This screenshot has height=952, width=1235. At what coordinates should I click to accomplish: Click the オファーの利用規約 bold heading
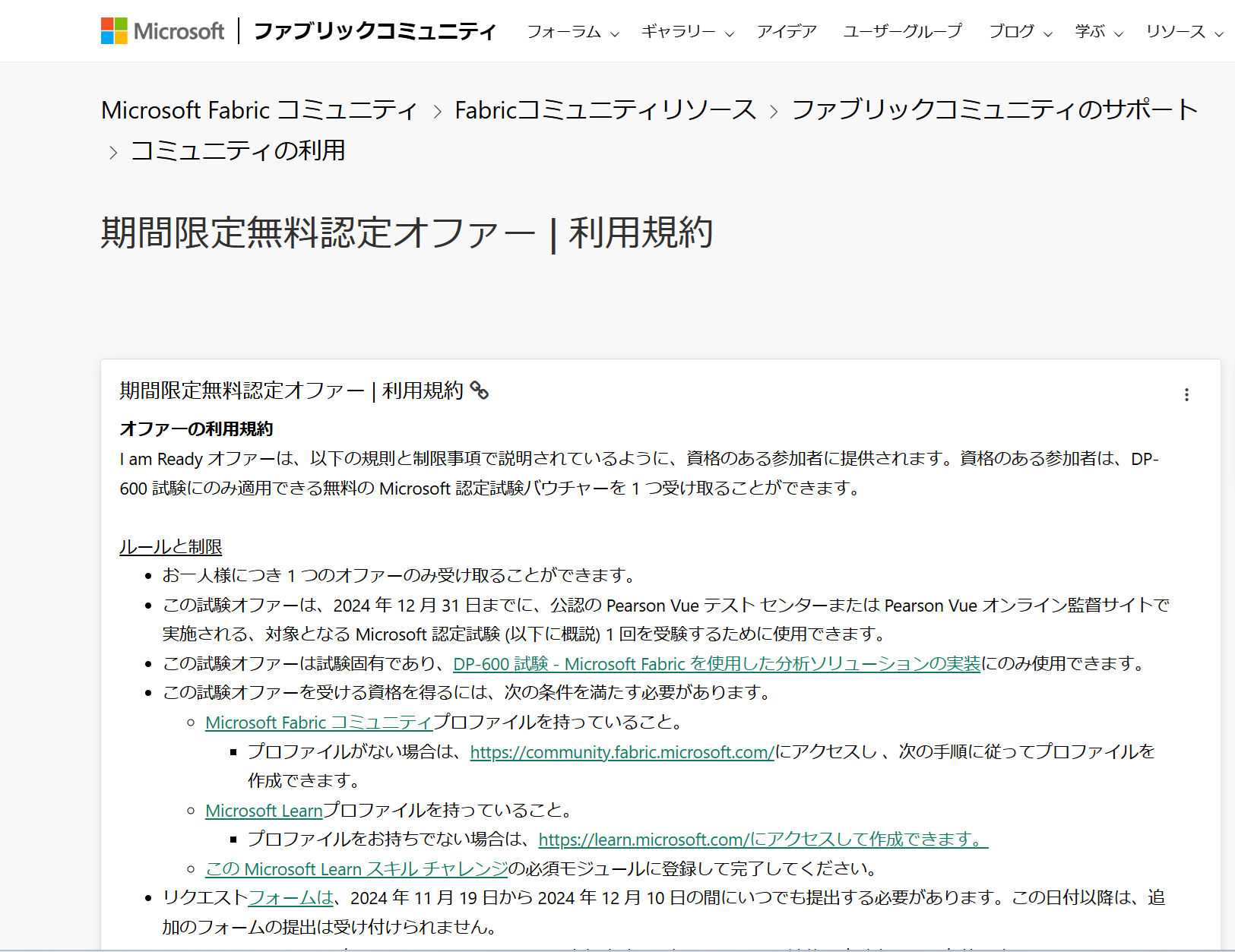point(196,429)
